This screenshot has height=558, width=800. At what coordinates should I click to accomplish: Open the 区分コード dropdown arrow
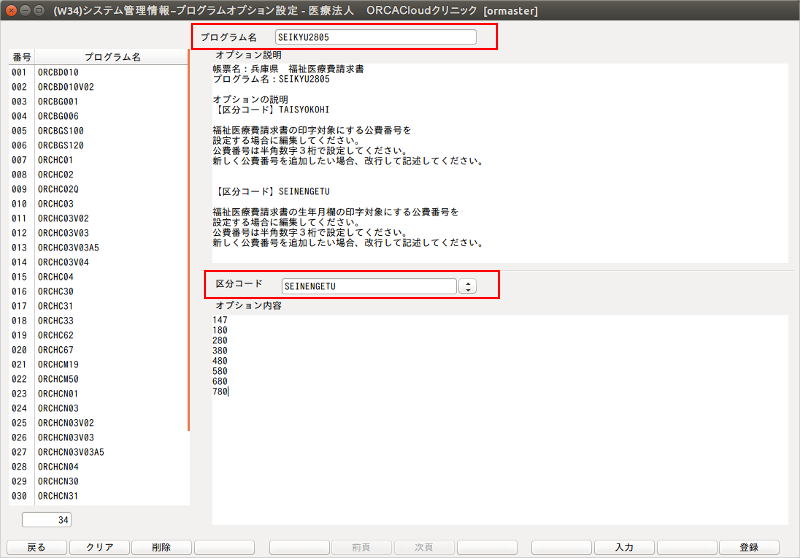467,286
